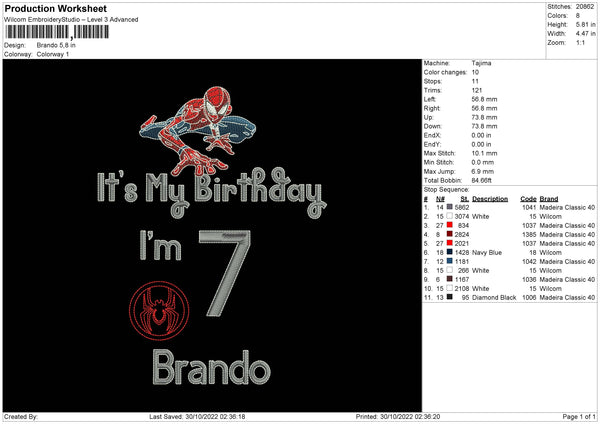Click the 'Description' column header

pos(490,199)
